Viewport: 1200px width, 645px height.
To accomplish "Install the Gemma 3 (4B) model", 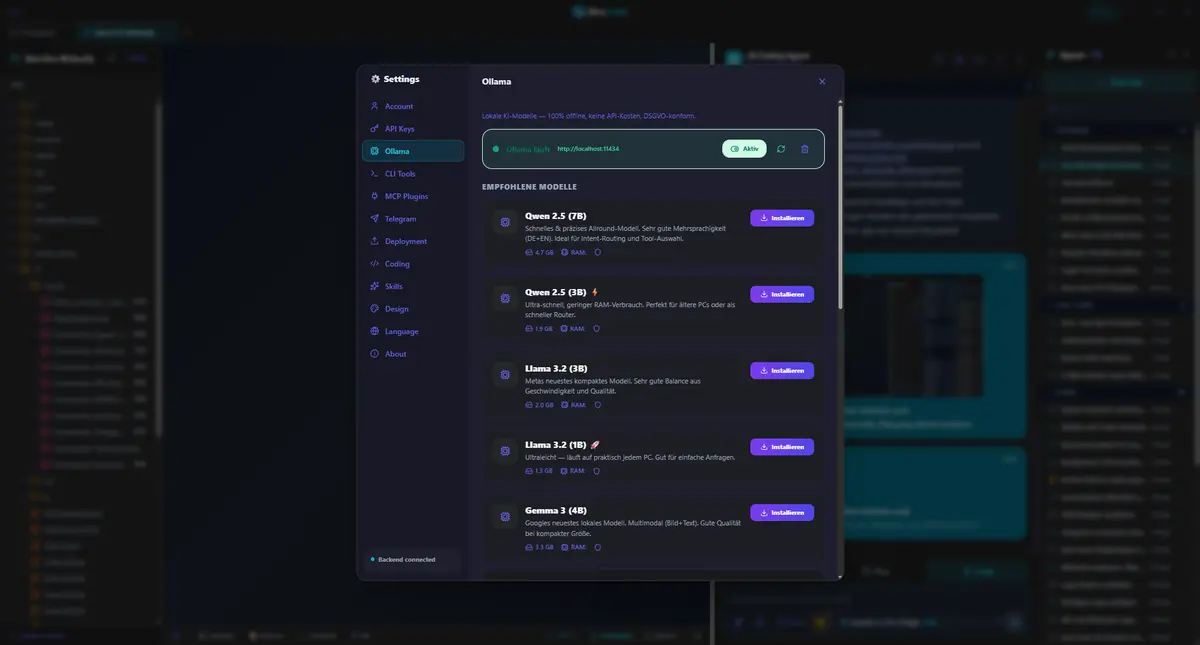I will pyautogui.click(x=782, y=513).
